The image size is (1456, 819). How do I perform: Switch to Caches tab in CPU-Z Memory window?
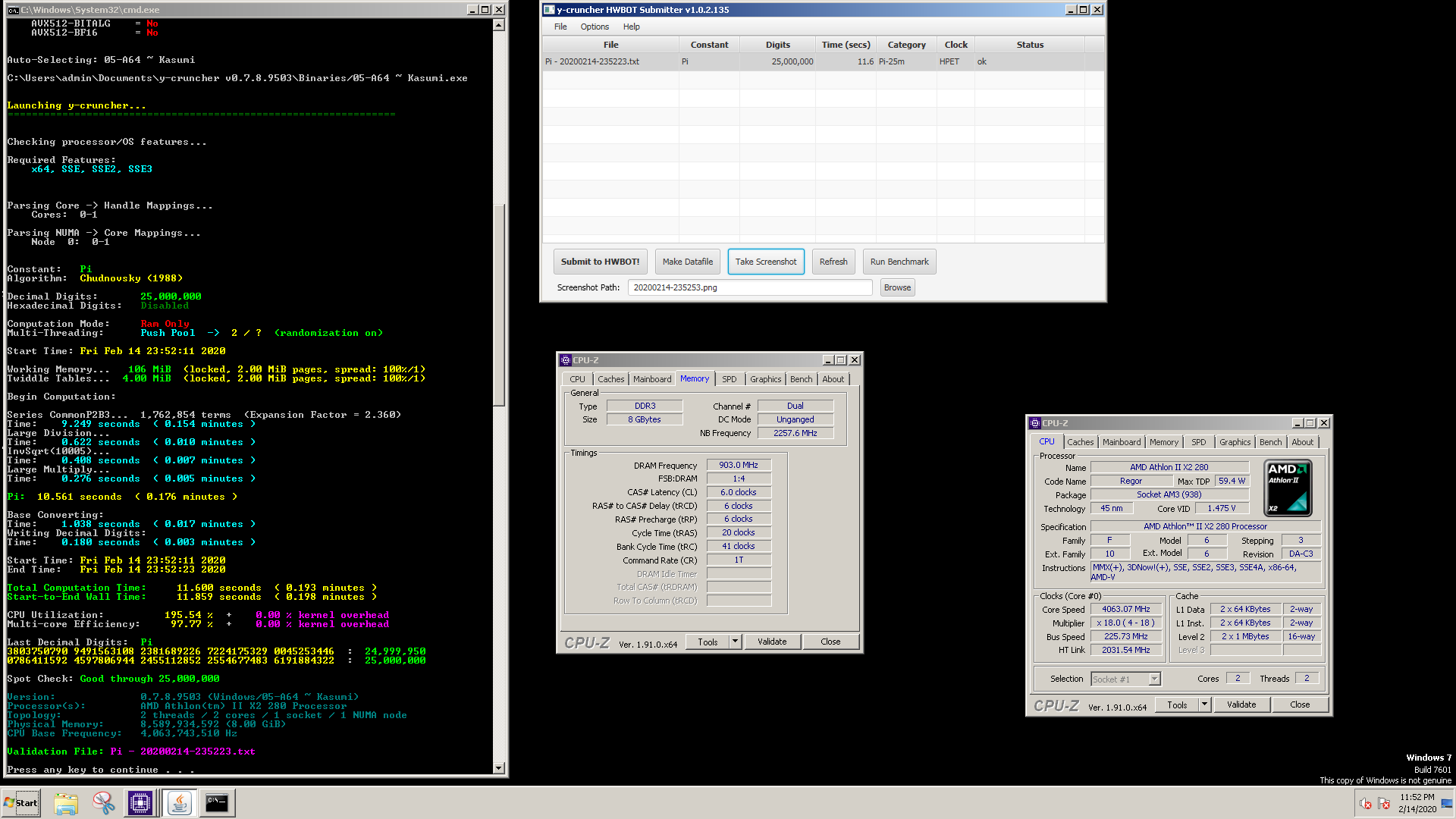click(x=610, y=379)
